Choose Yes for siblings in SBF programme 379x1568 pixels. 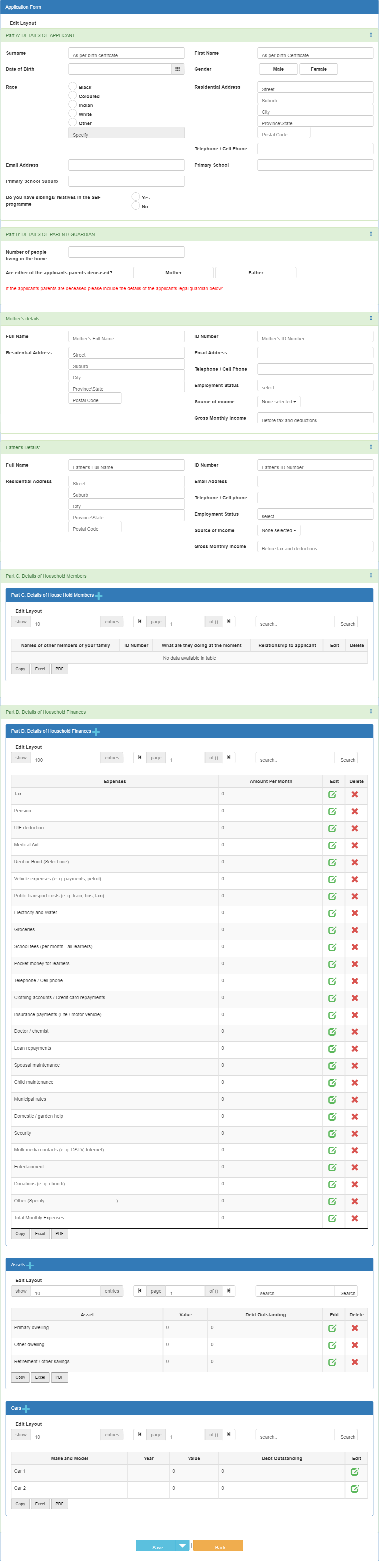pos(136,196)
